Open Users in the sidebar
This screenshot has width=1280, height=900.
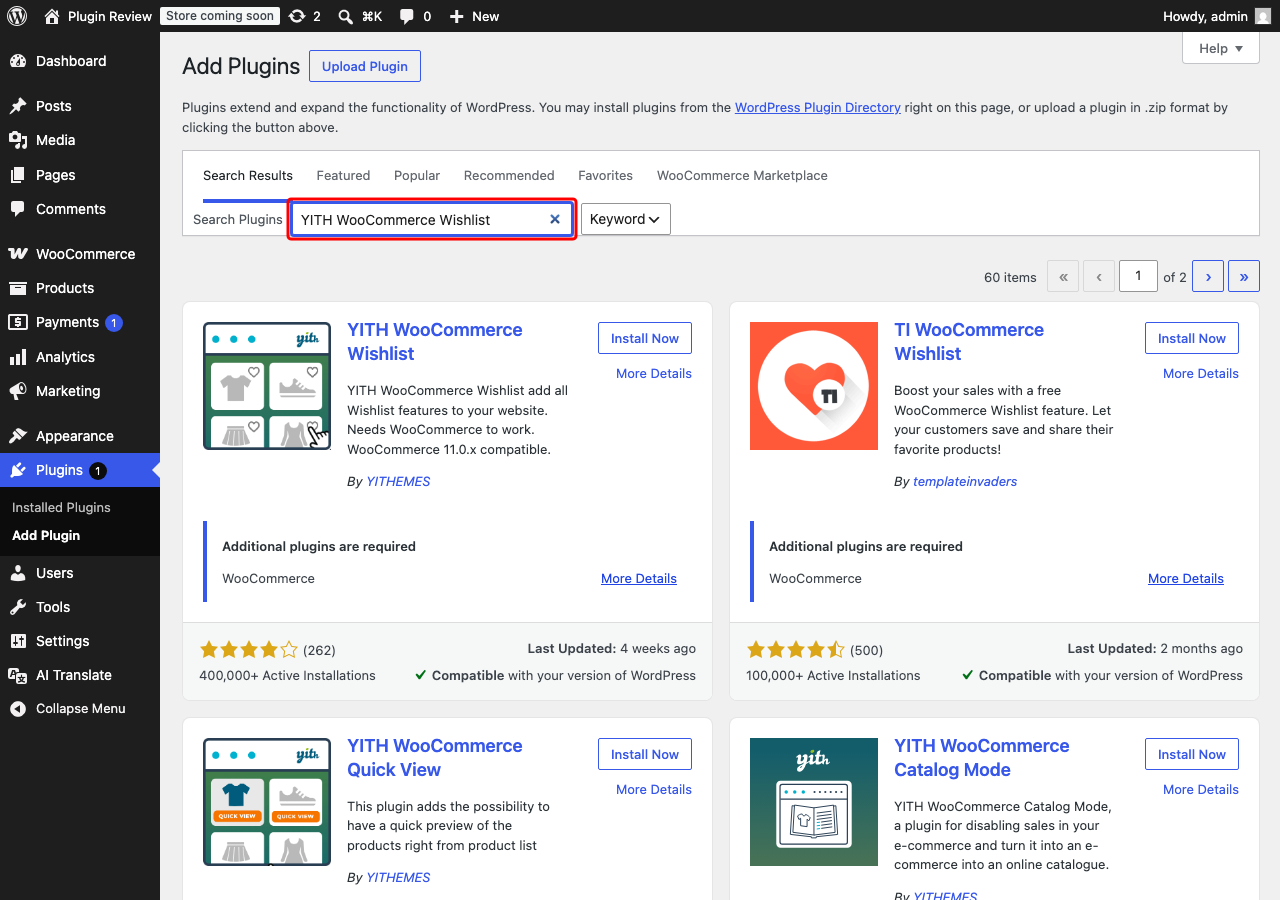pos(80,573)
